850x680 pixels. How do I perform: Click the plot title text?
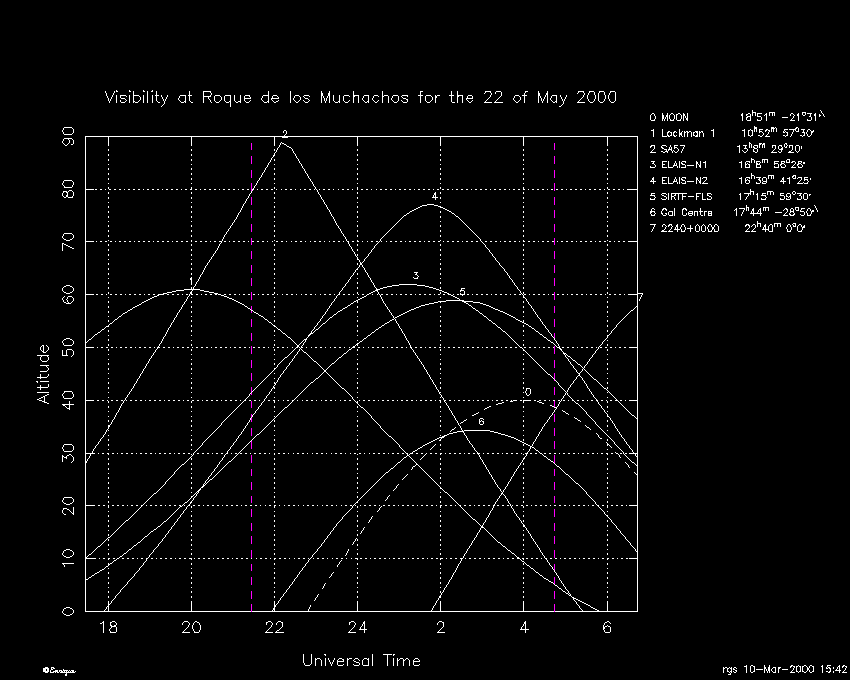pos(360,98)
